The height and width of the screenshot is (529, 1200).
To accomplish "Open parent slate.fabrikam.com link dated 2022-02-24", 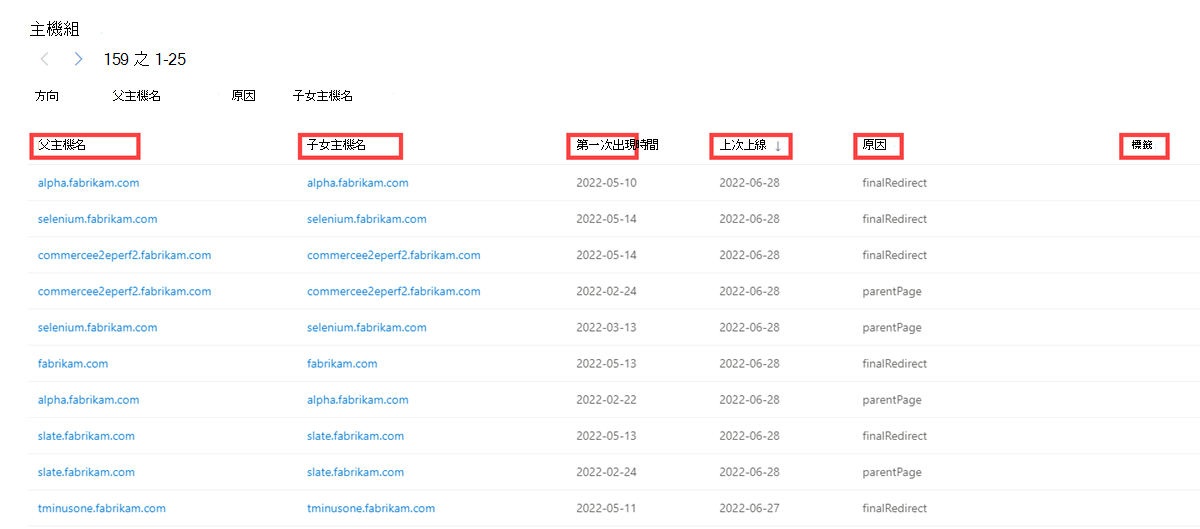I will pyautogui.click(x=86, y=472).
